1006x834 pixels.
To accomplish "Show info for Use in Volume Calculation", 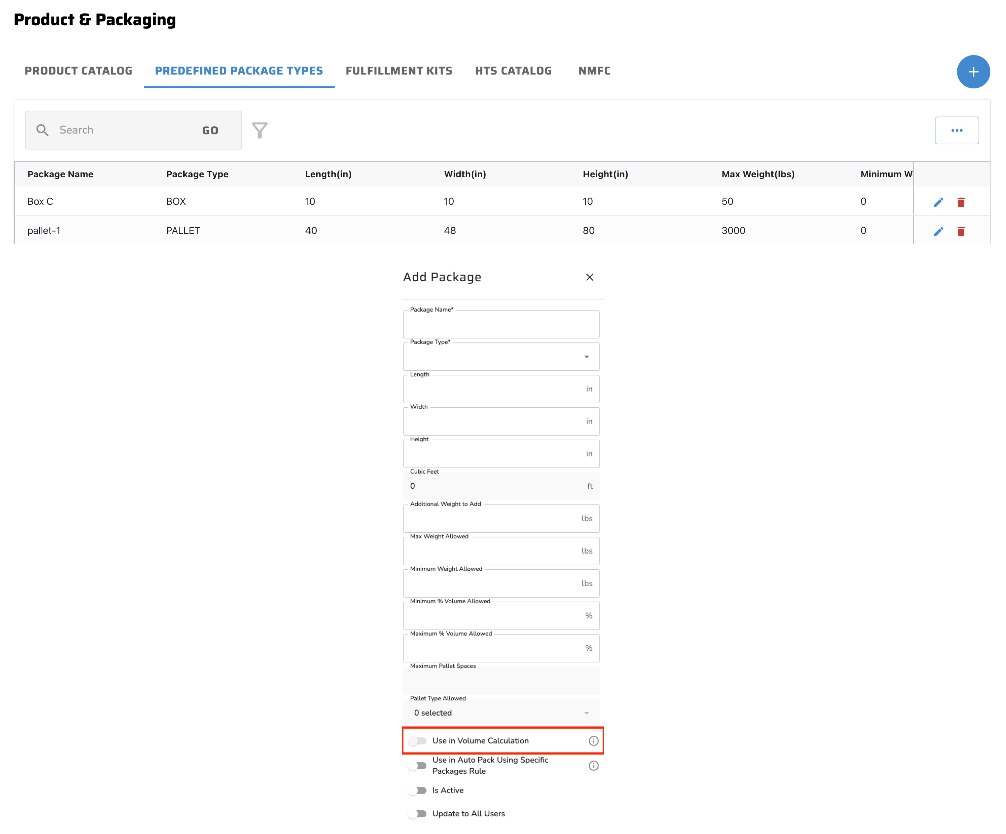I will pyautogui.click(x=593, y=741).
